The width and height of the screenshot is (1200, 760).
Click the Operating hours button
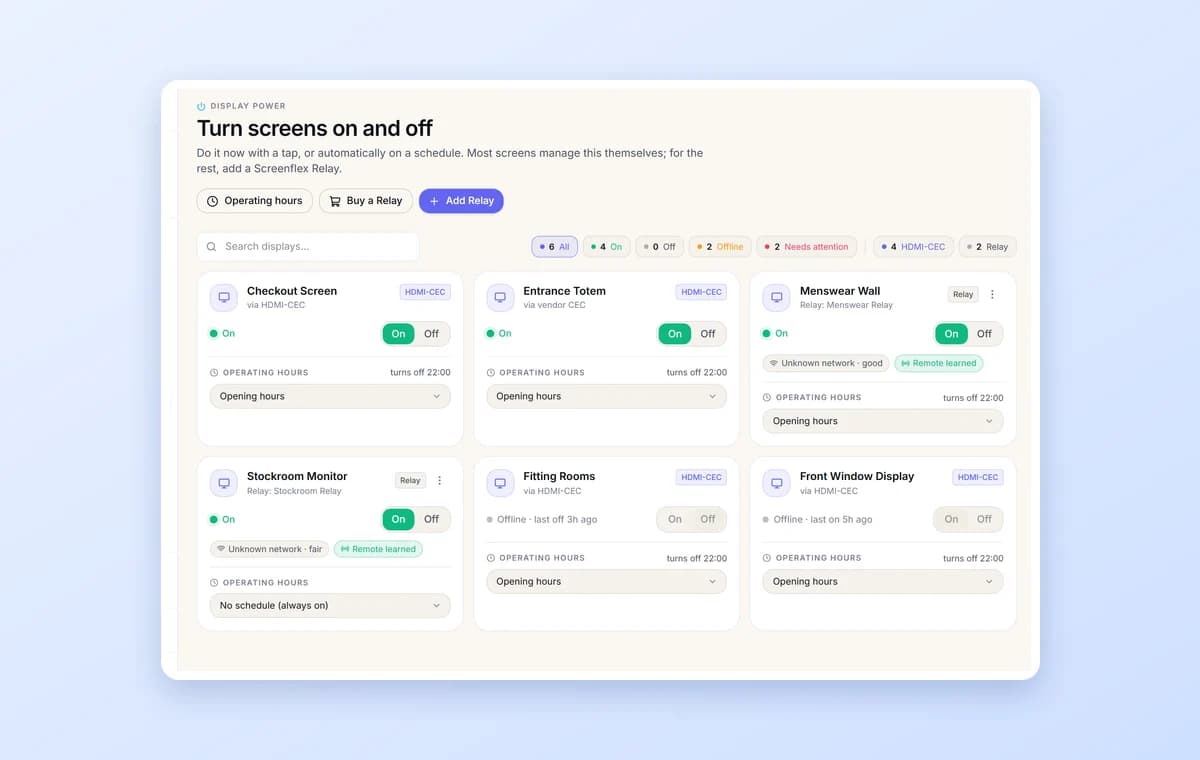[254, 201]
